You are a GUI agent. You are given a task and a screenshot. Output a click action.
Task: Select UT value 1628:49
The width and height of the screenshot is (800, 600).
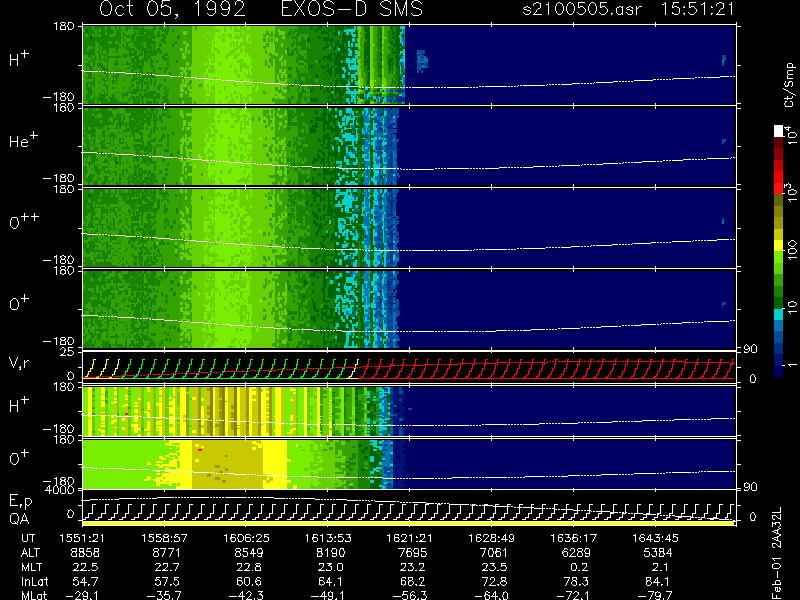pos(491,538)
